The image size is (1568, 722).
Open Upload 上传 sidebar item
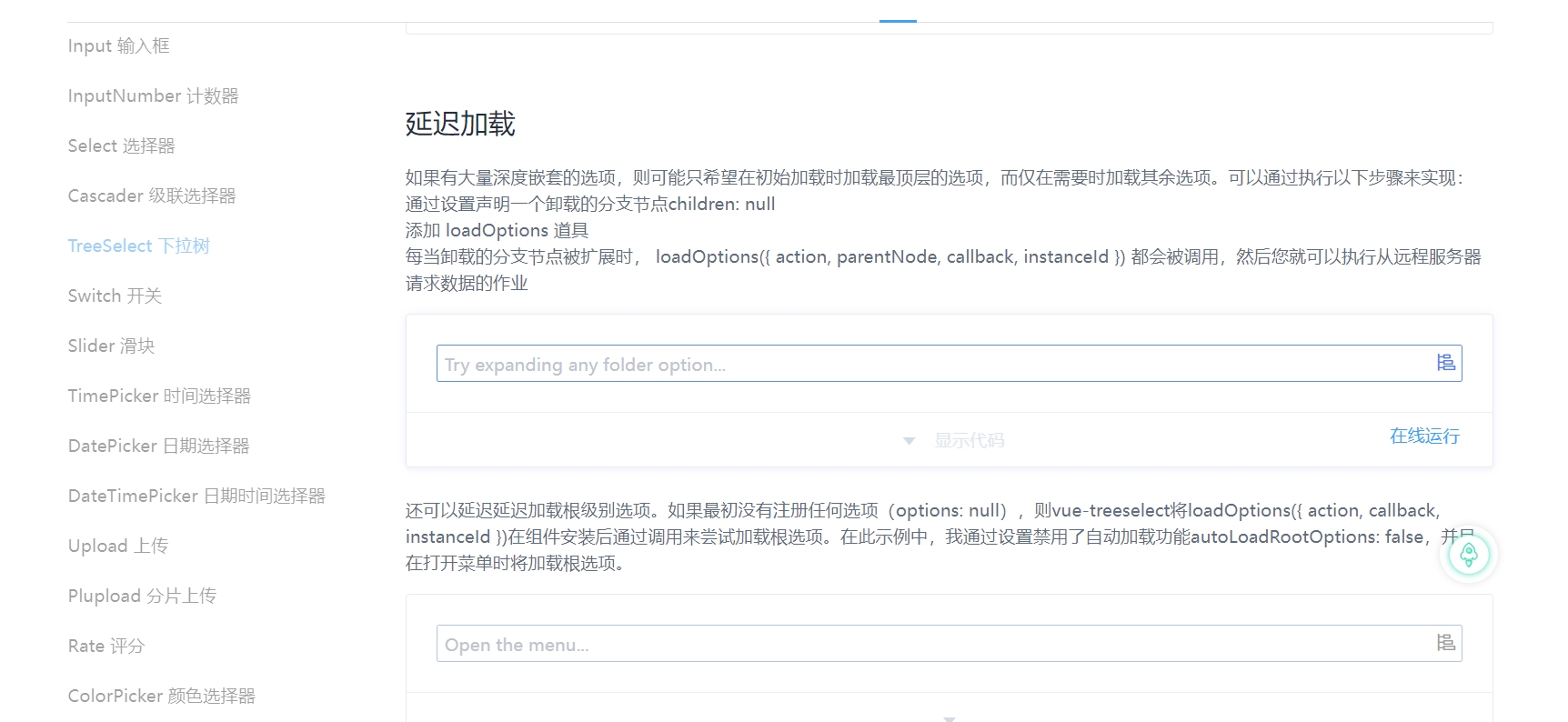click(117, 546)
